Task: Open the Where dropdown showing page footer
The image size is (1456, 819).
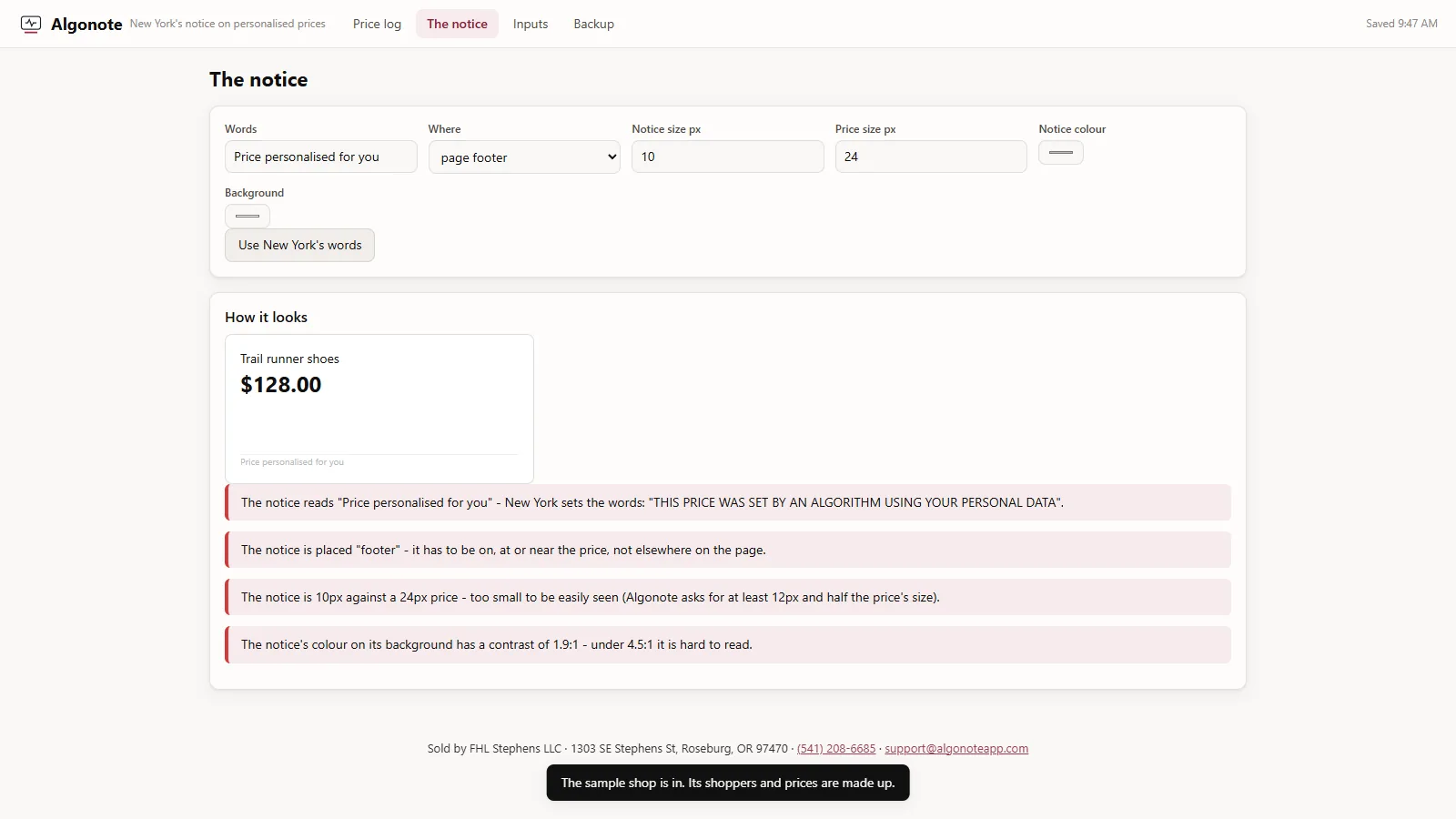Action: click(x=524, y=157)
